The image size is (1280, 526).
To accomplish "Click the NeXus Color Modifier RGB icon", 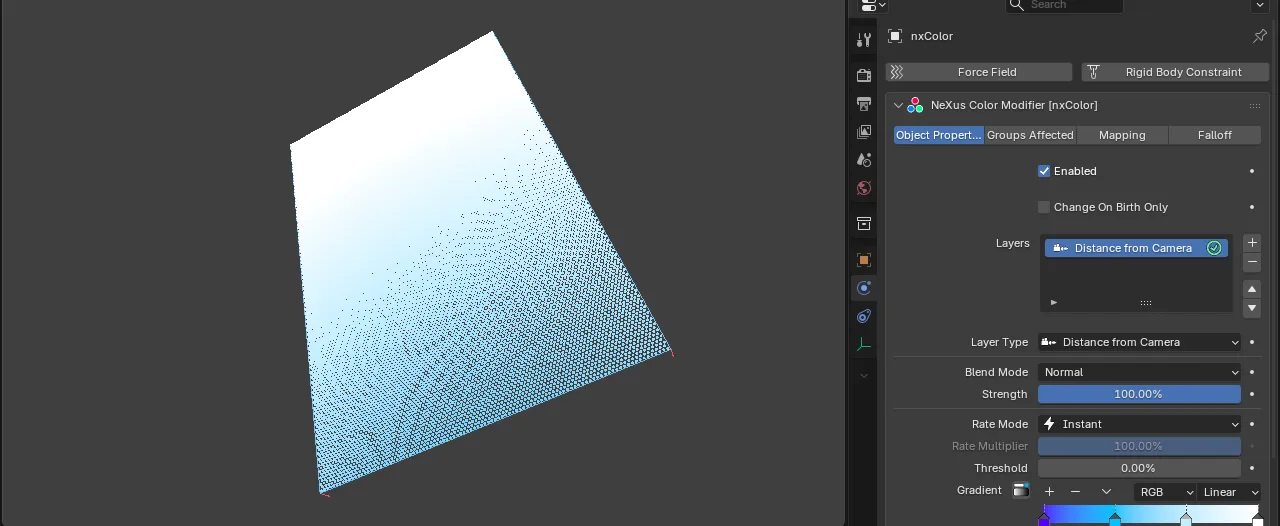I will point(915,105).
